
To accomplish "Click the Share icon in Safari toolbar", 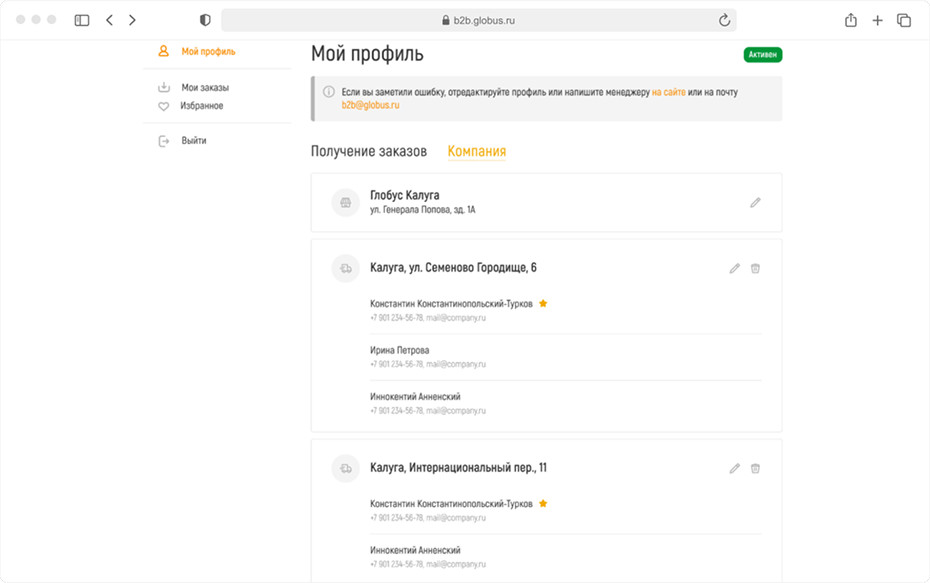I will [x=851, y=20].
